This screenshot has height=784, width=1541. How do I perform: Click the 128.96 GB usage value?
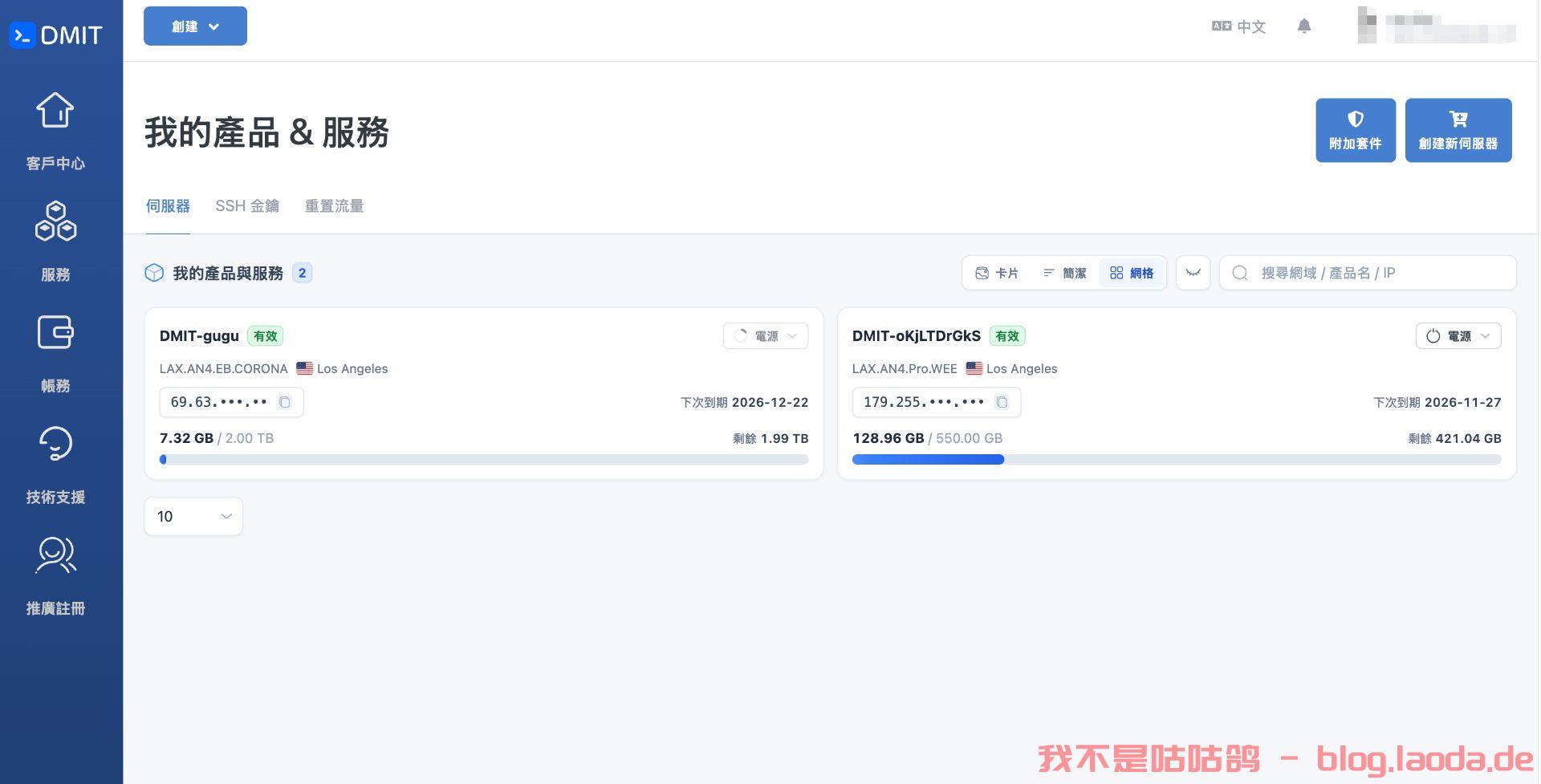[x=888, y=438]
